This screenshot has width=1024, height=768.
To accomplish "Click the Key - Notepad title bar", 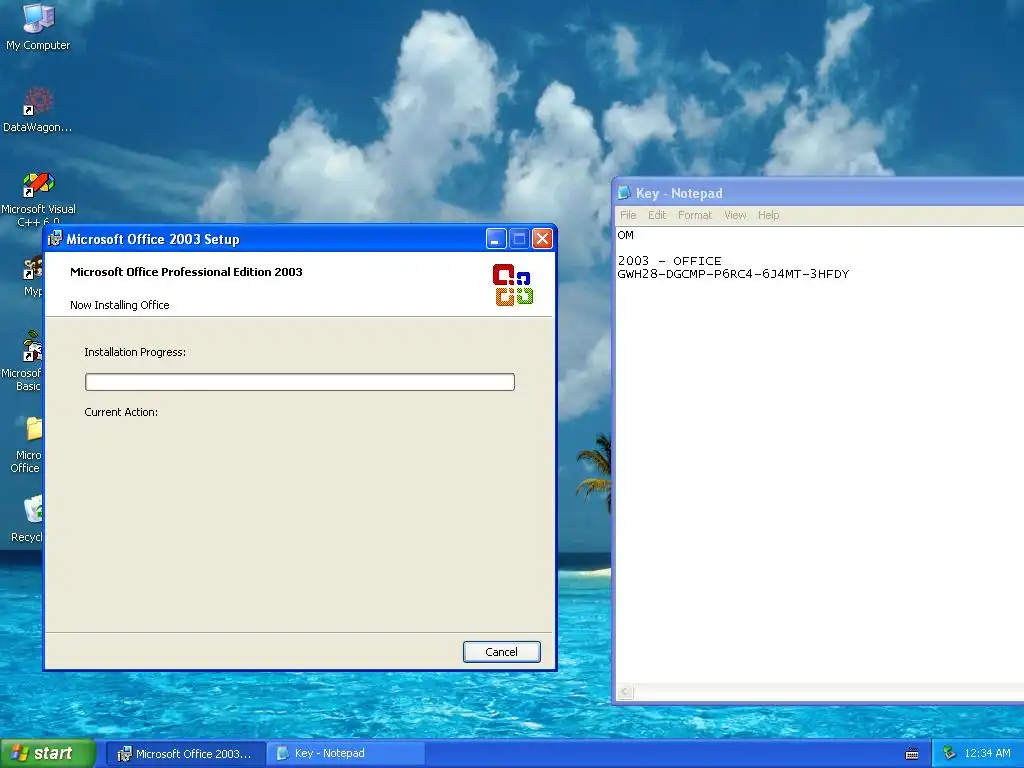I will coord(820,193).
